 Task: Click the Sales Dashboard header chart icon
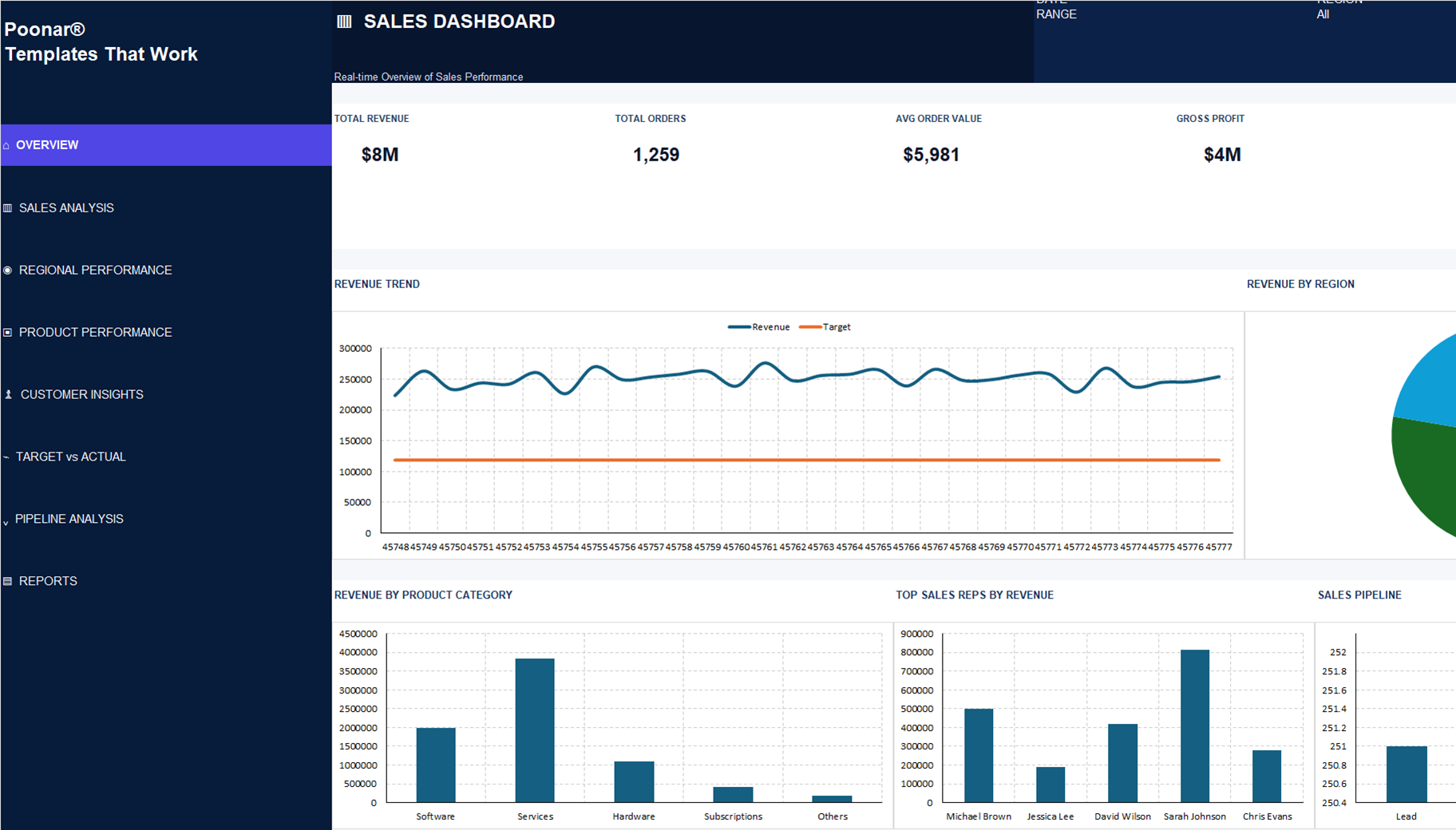coord(344,22)
